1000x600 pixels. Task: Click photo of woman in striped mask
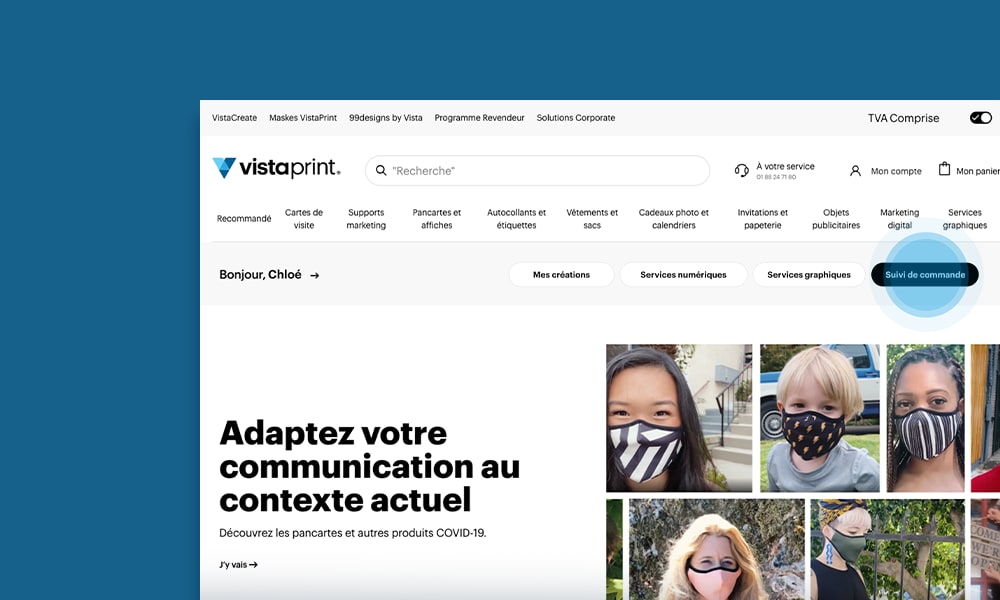point(679,418)
